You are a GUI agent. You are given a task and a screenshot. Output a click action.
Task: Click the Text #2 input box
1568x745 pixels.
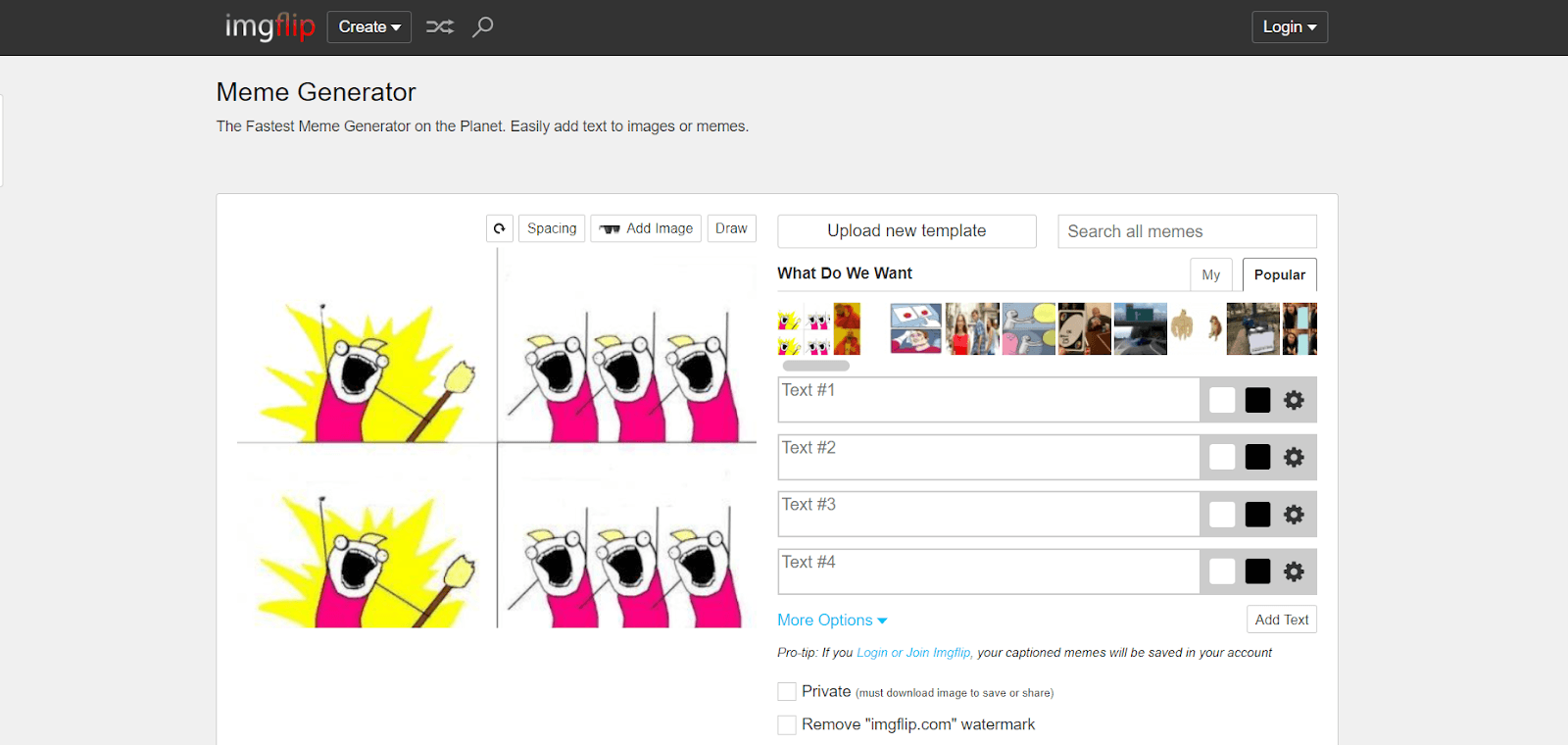pos(989,457)
